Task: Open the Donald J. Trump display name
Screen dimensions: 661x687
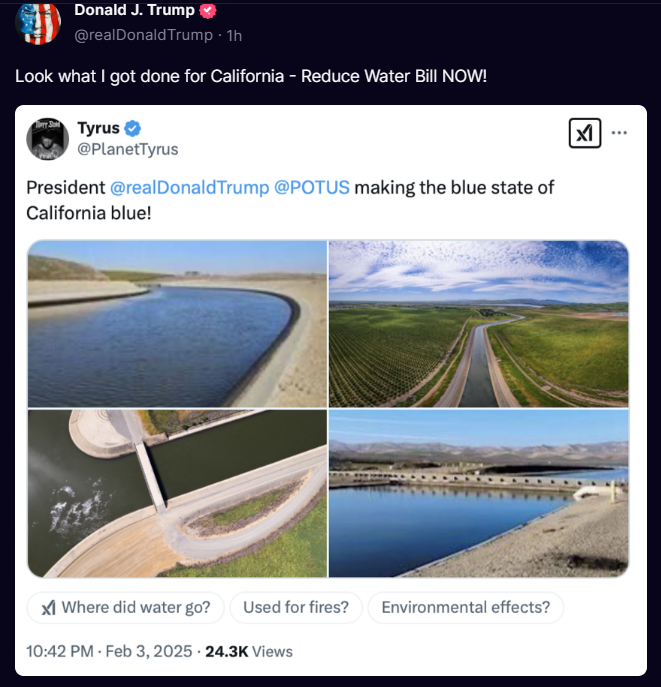Action: (135, 11)
